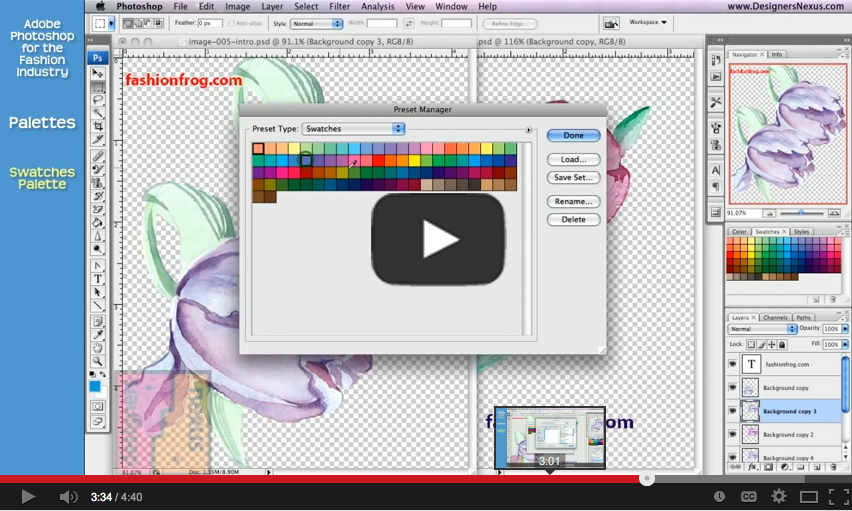Select the Move tool in toolbox
This screenshot has width=852, height=511.
(x=98, y=73)
